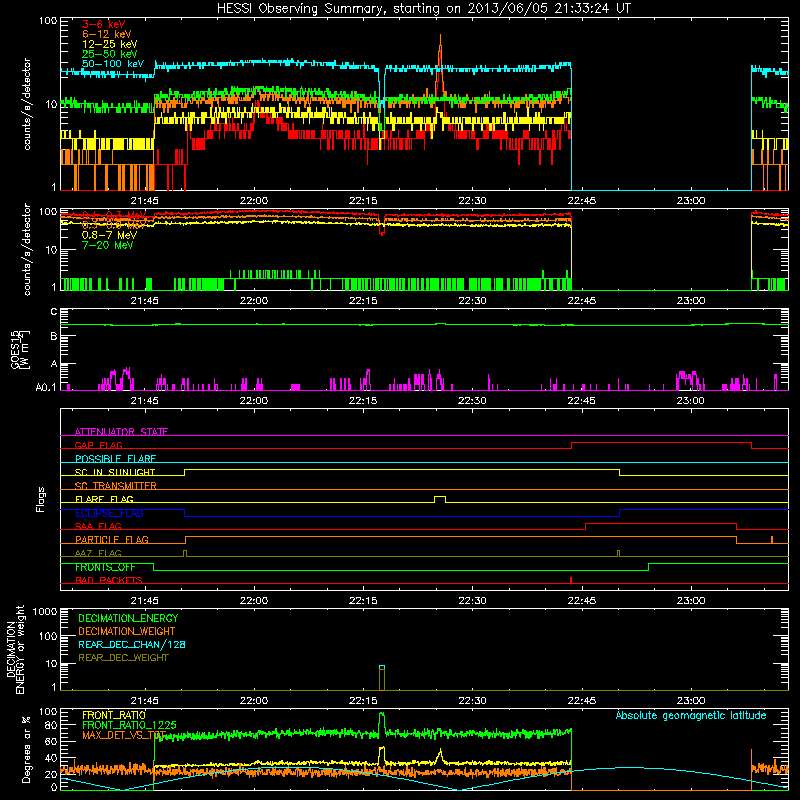Click the PARTICLE_FLAG label
Screen dimensions: 800x800
click(x=112, y=540)
